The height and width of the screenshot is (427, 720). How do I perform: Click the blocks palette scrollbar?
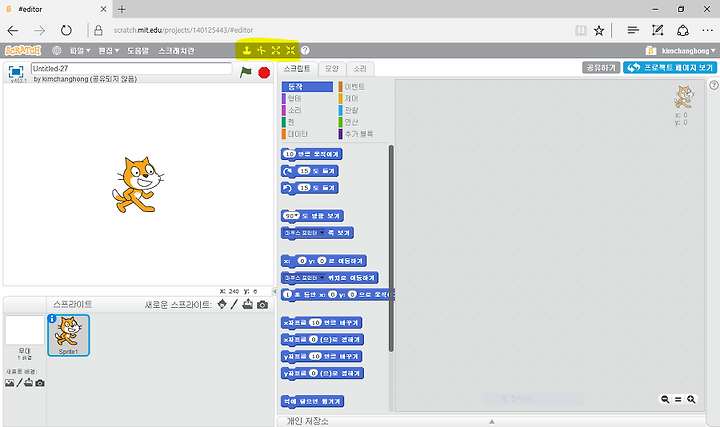coord(391,248)
